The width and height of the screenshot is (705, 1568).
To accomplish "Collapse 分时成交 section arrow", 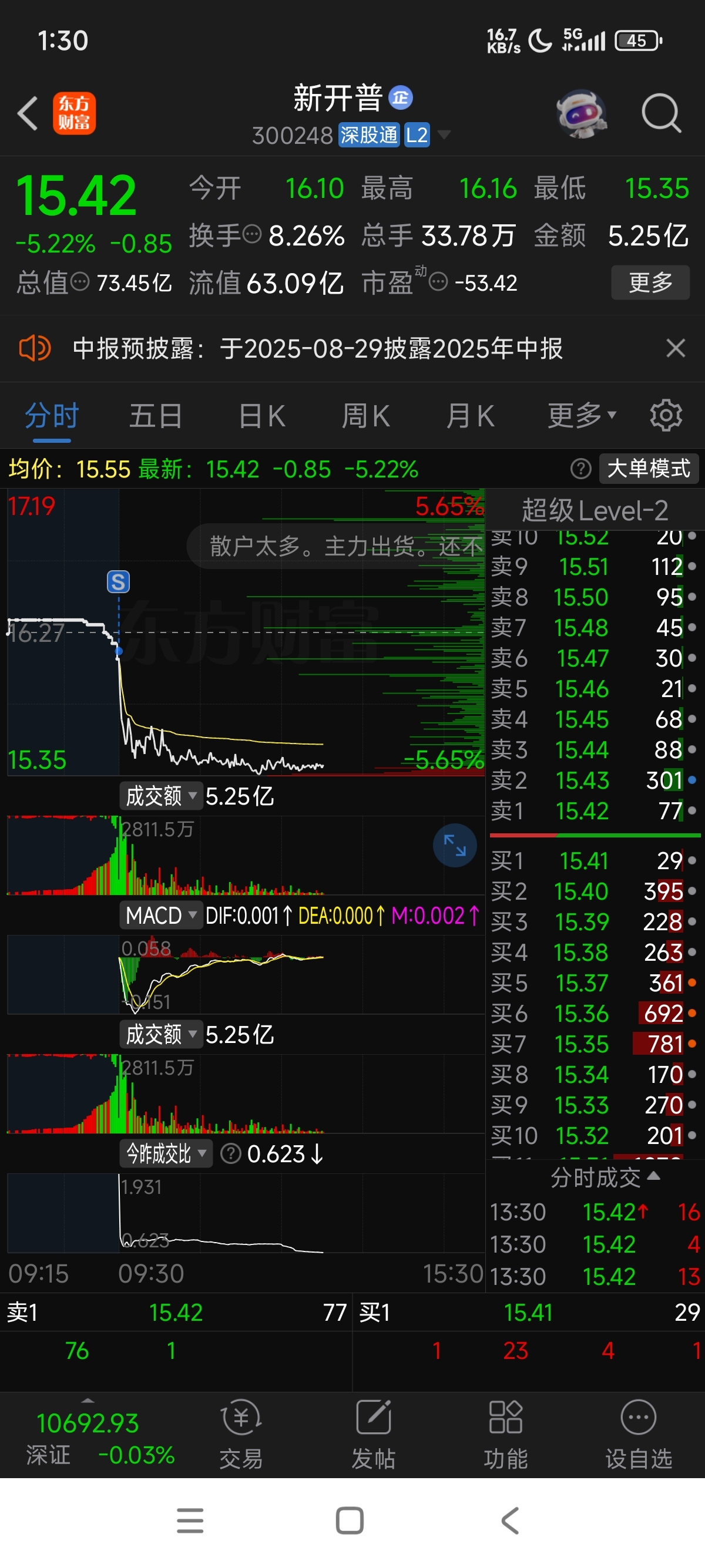I will [653, 1175].
